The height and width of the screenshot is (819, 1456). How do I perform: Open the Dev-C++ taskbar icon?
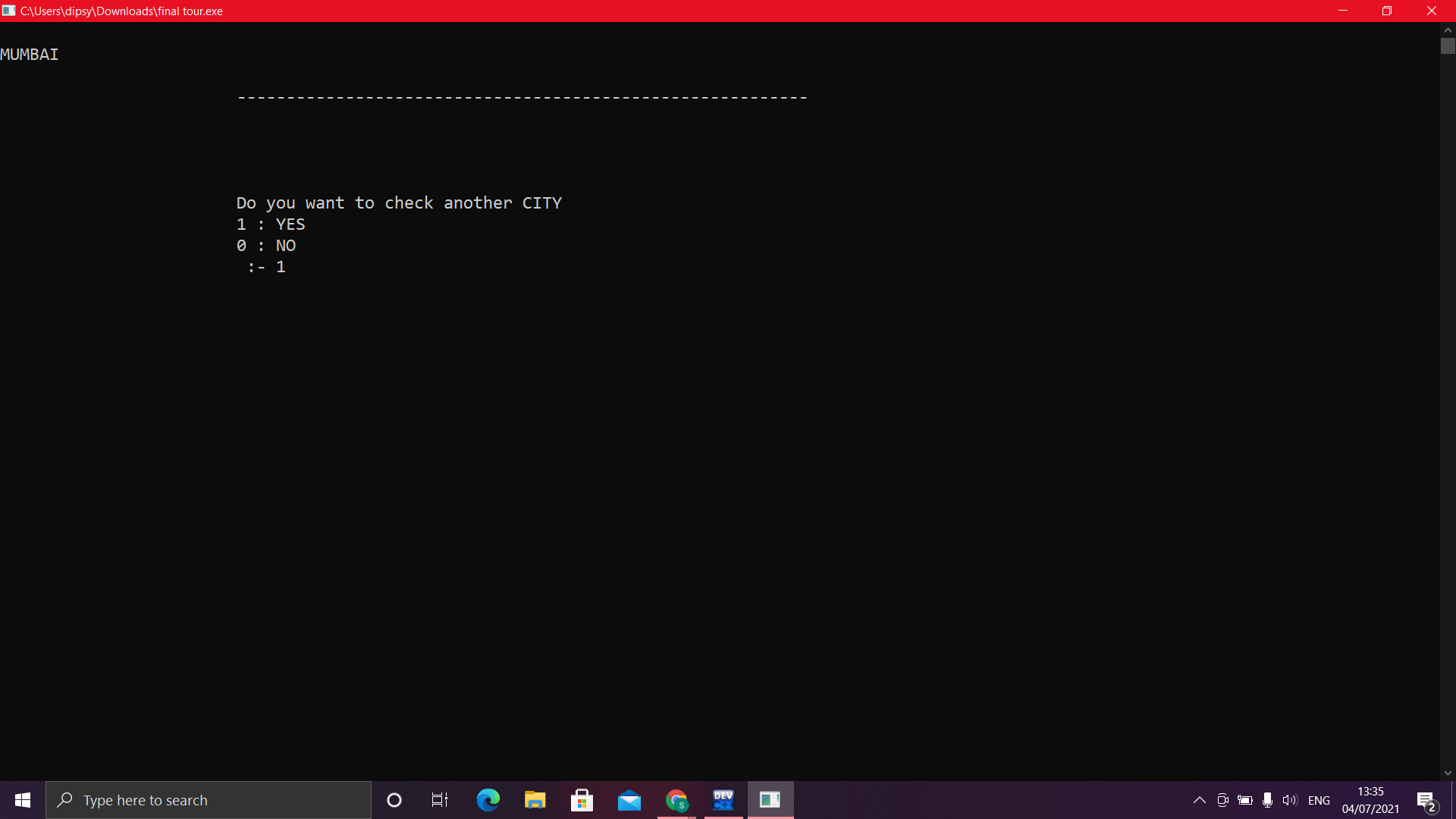[723, 800]
